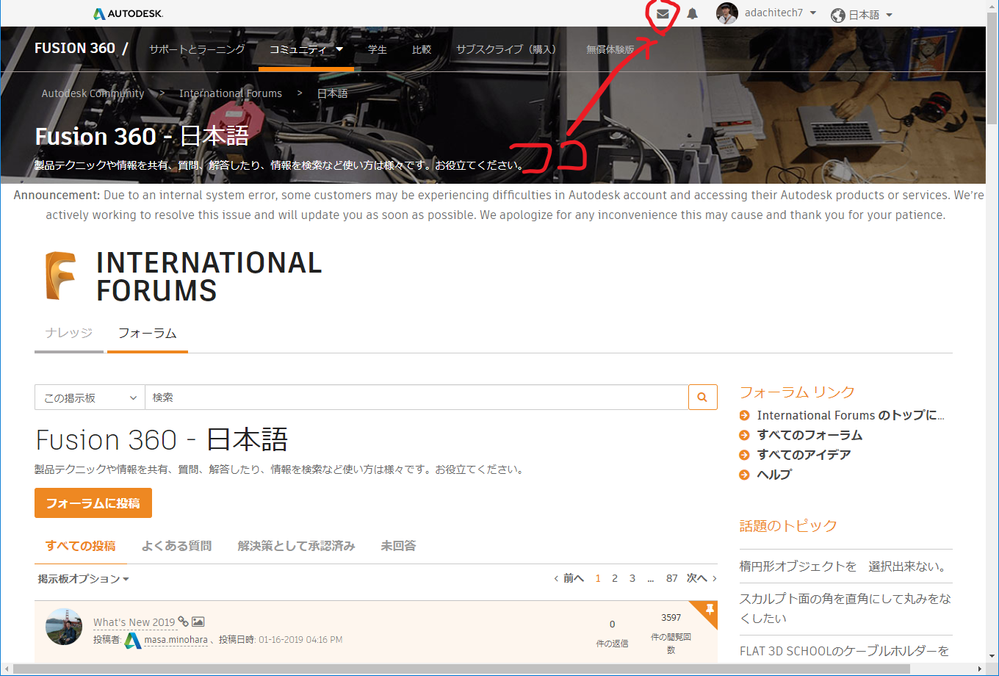Click the Fusion 360 orange F logo
The image size is (999, 676).
61,275
